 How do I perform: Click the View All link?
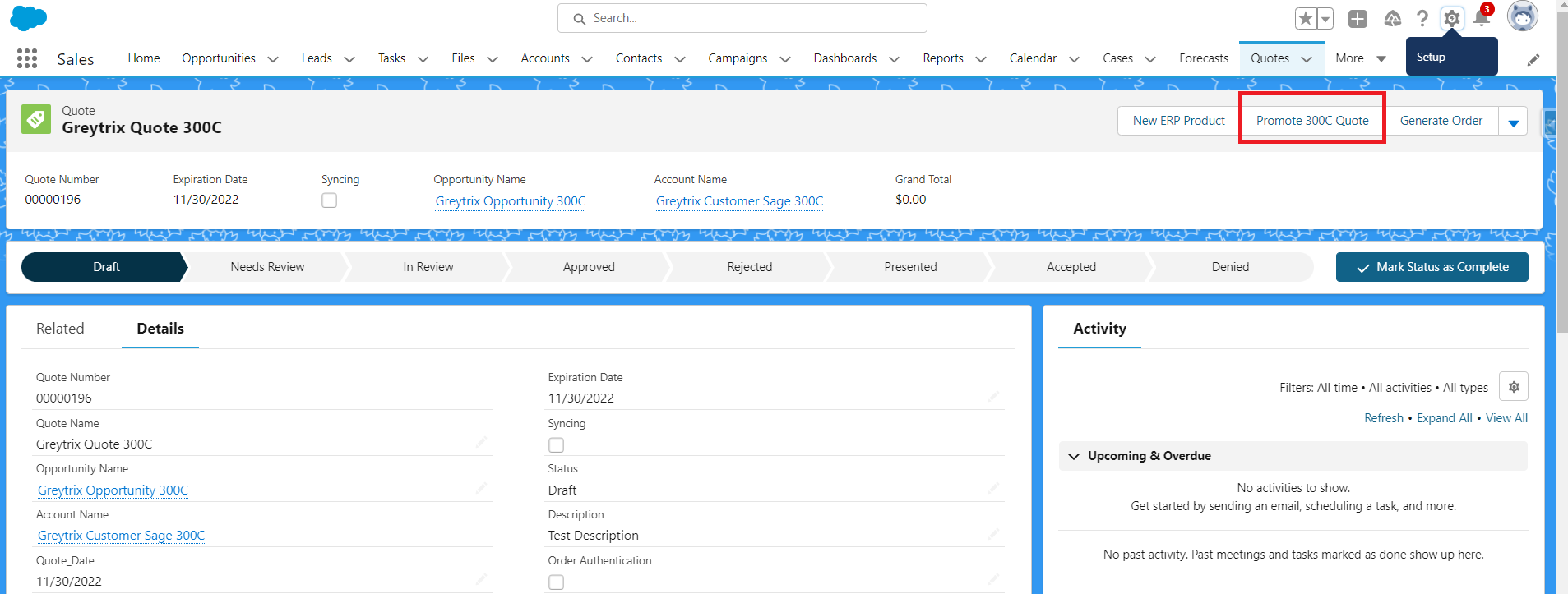(1506, 418)
